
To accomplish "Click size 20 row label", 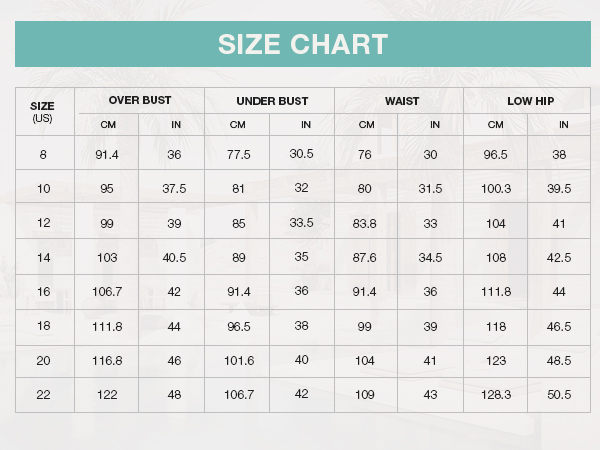I will tap(43, 360).
